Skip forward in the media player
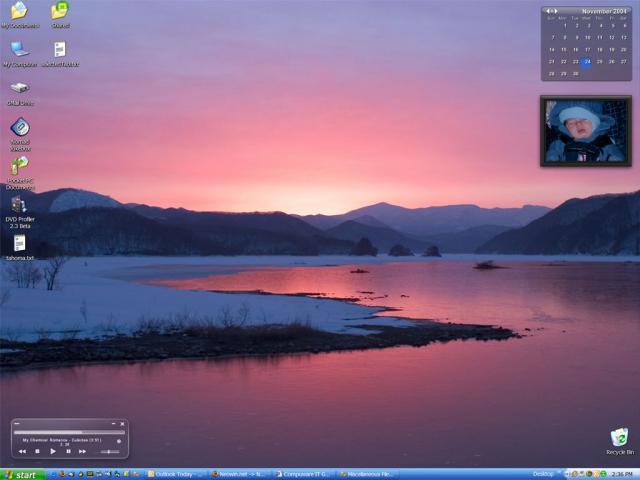Image resolution: width=640 pixels, height=480 pixels. click(x=82, y=451)
